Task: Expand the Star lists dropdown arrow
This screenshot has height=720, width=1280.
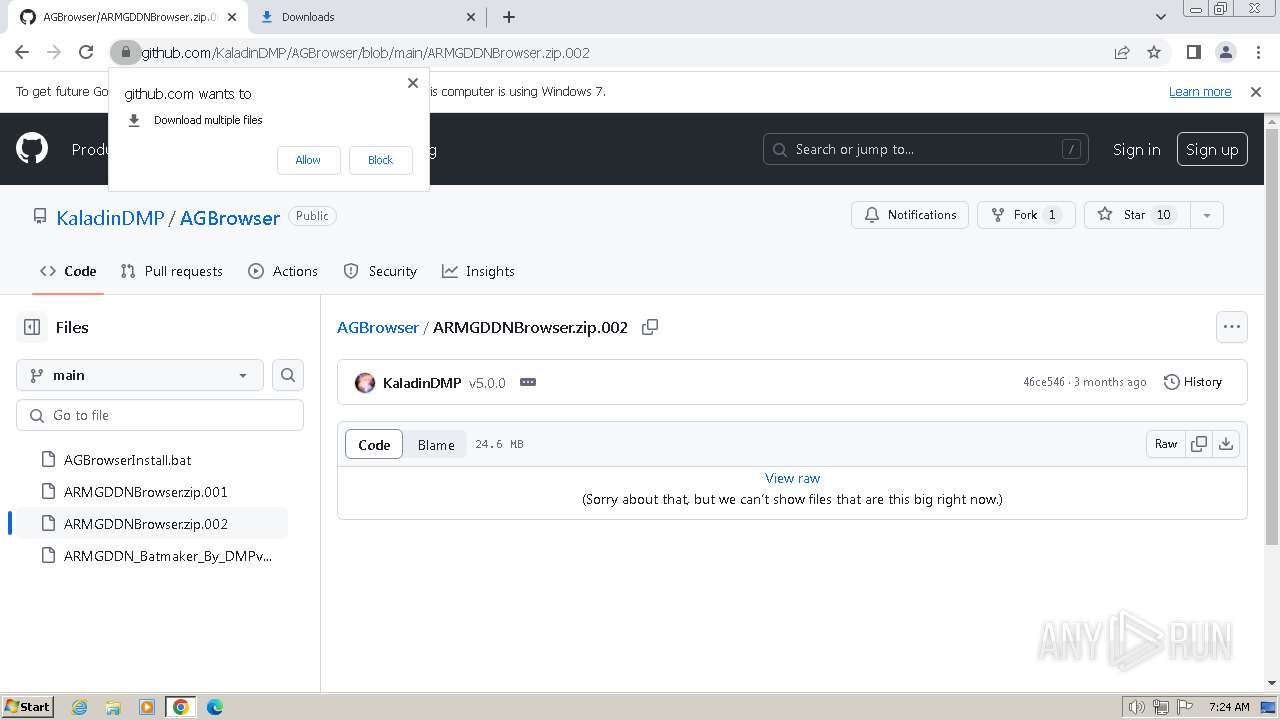Action: [x=1206, y=215]
